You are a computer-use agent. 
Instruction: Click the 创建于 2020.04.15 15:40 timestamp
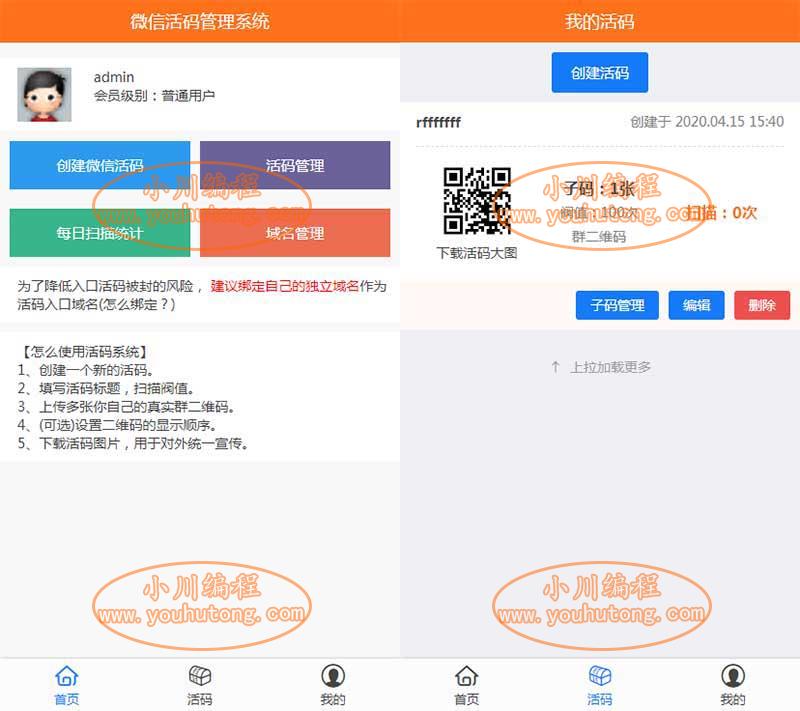pos(707,122)
